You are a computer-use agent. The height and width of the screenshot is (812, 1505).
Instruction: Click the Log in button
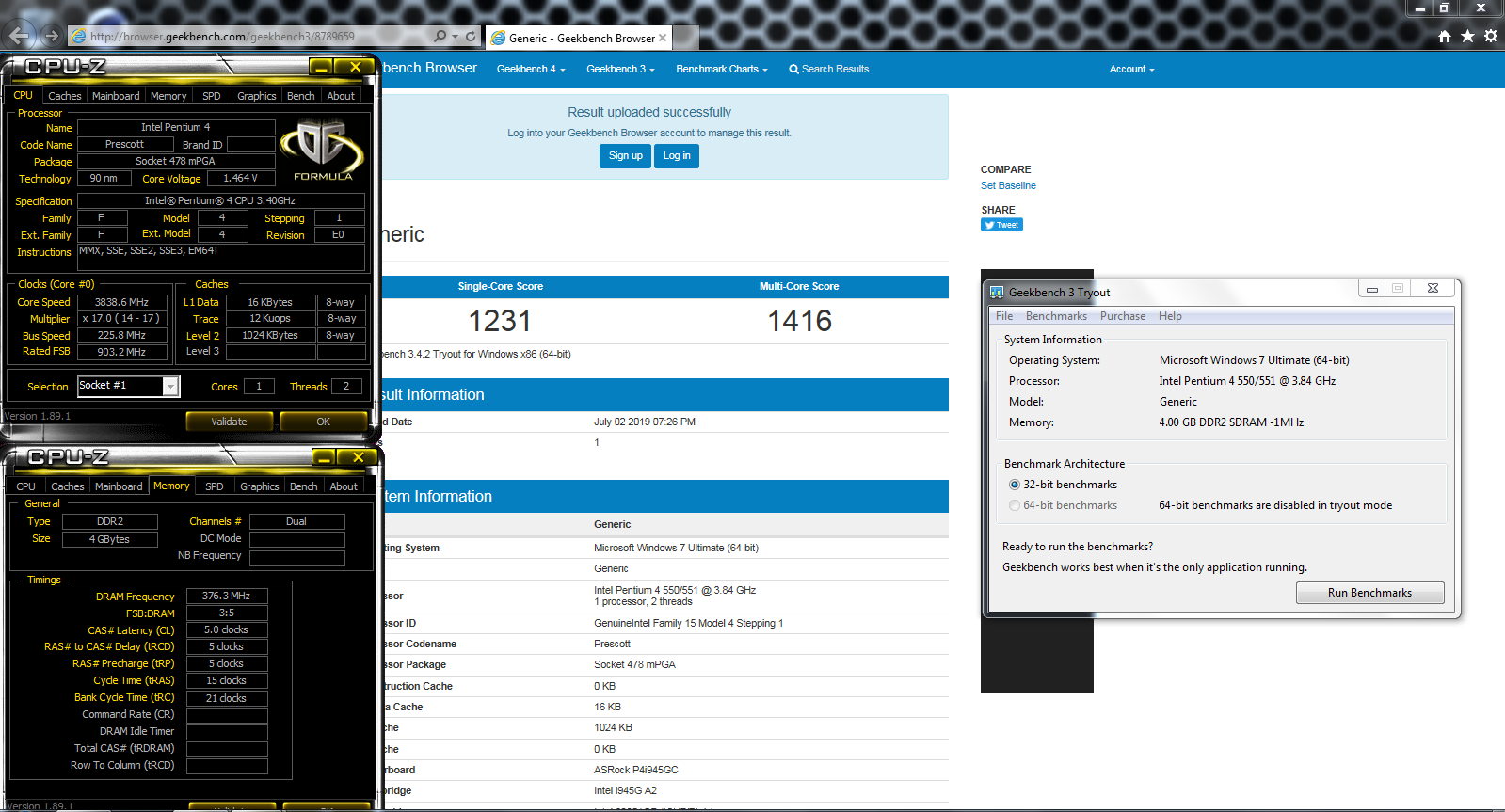[x=677, y=156]
